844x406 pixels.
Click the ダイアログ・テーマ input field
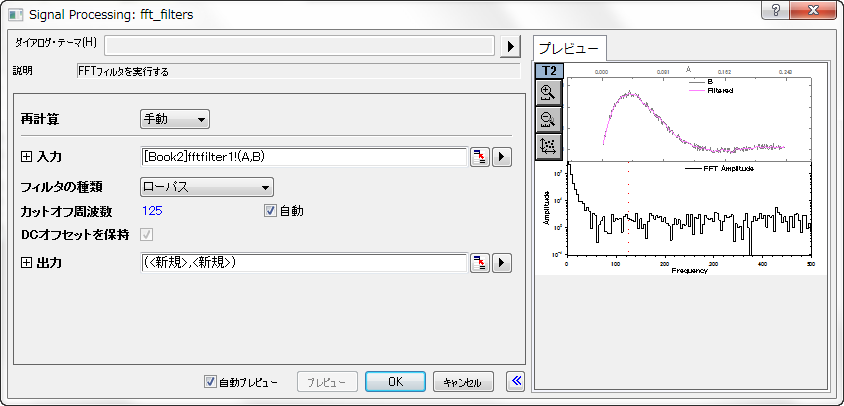pos(299,46)
